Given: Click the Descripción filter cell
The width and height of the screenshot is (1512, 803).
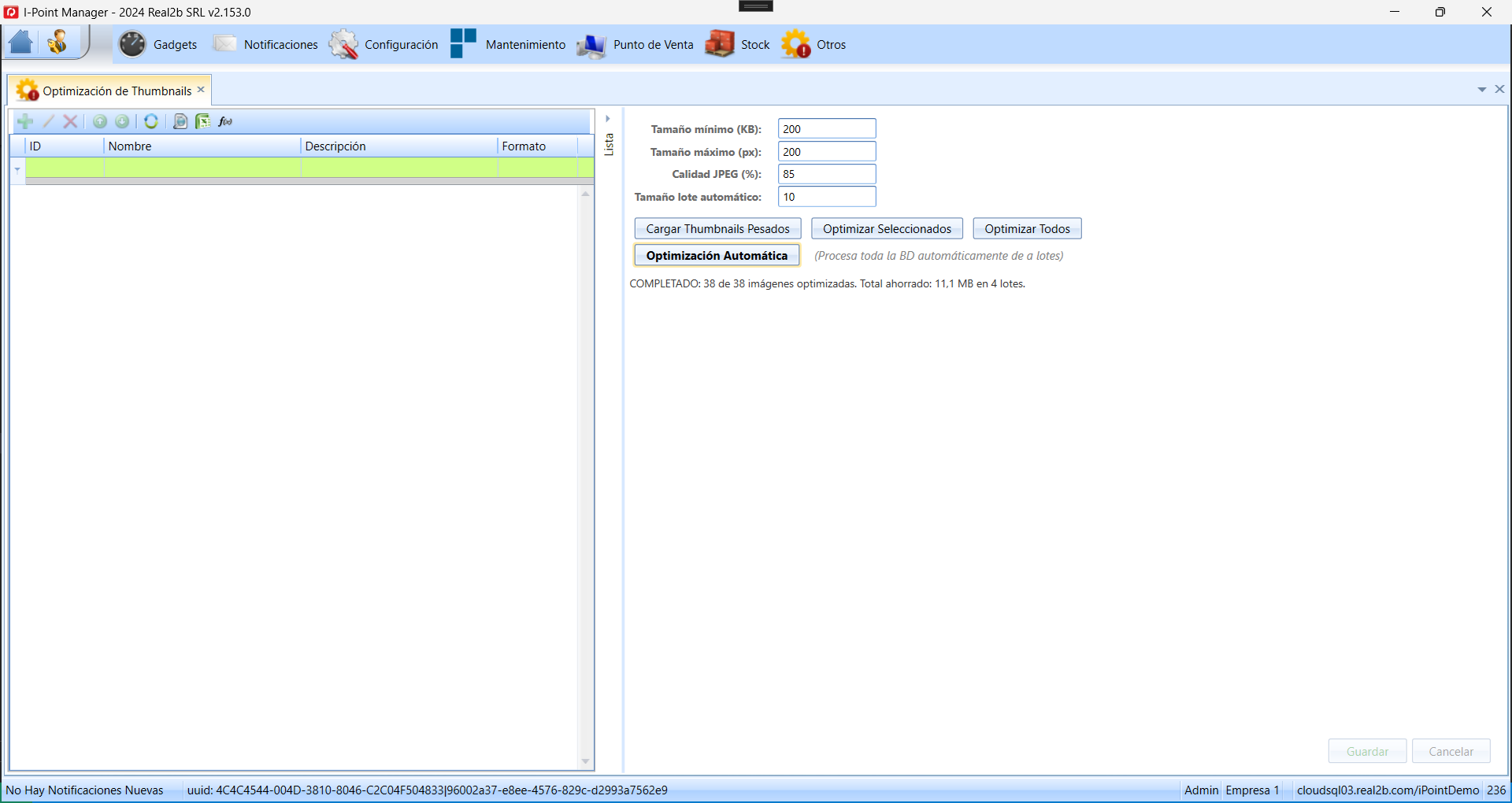Looking at the screenshot, I should [399, 167].
